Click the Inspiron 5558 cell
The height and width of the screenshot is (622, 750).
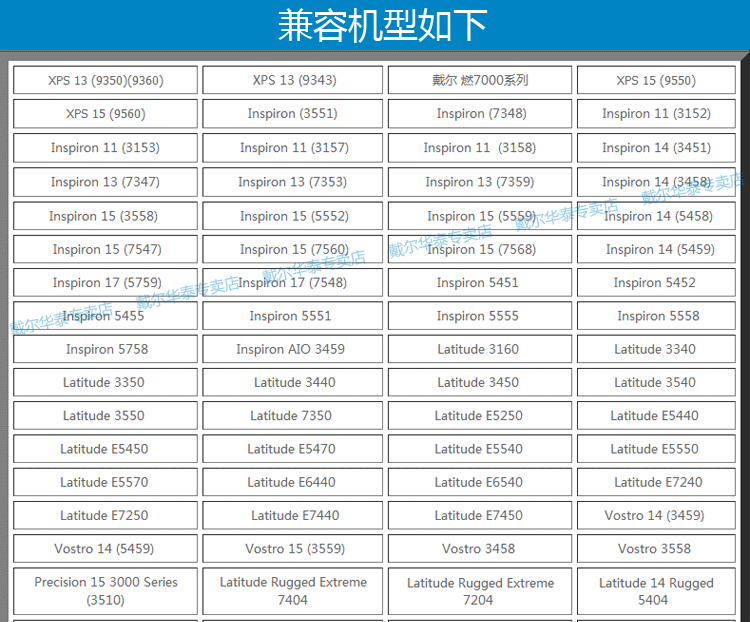coord(656,315)
